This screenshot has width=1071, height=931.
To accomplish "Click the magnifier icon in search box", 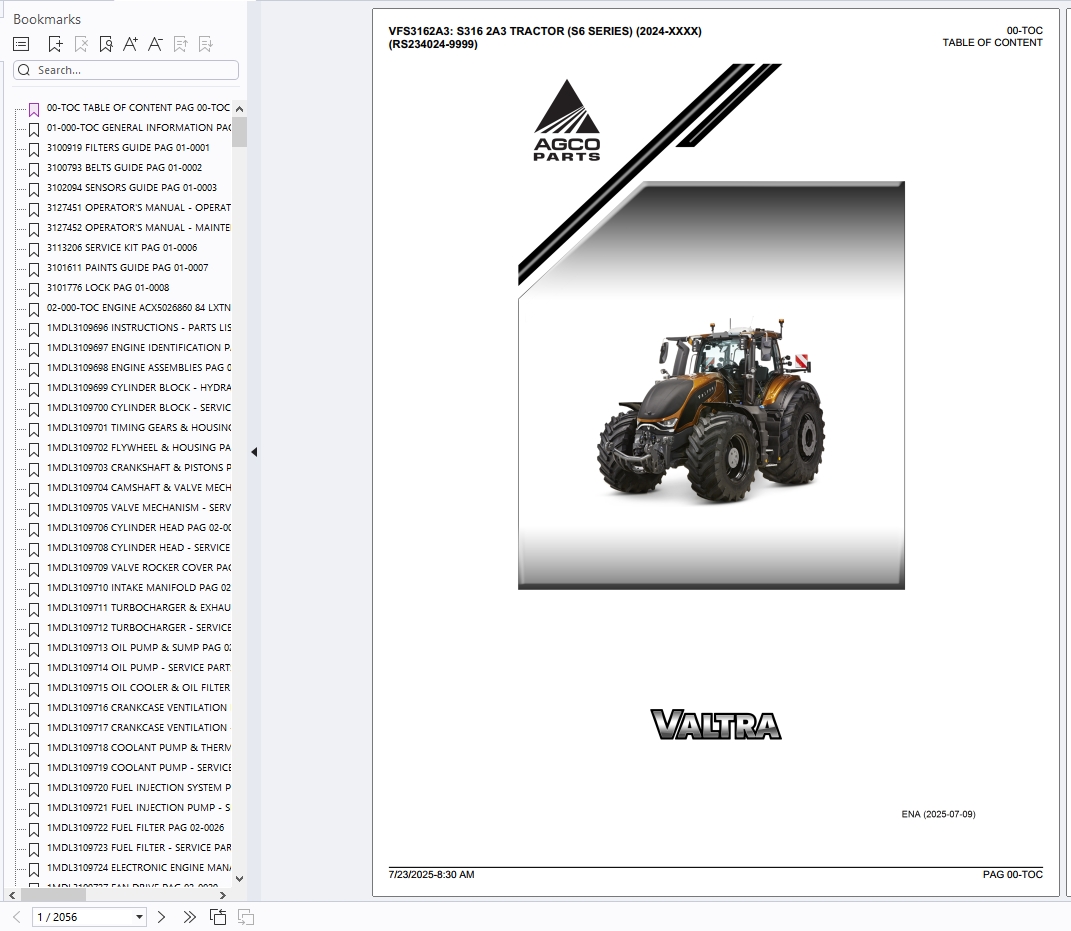I will click(x=24, y=70).
